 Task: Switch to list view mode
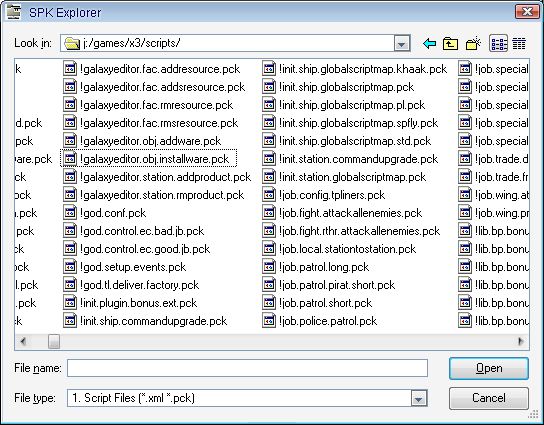[499, 44]
